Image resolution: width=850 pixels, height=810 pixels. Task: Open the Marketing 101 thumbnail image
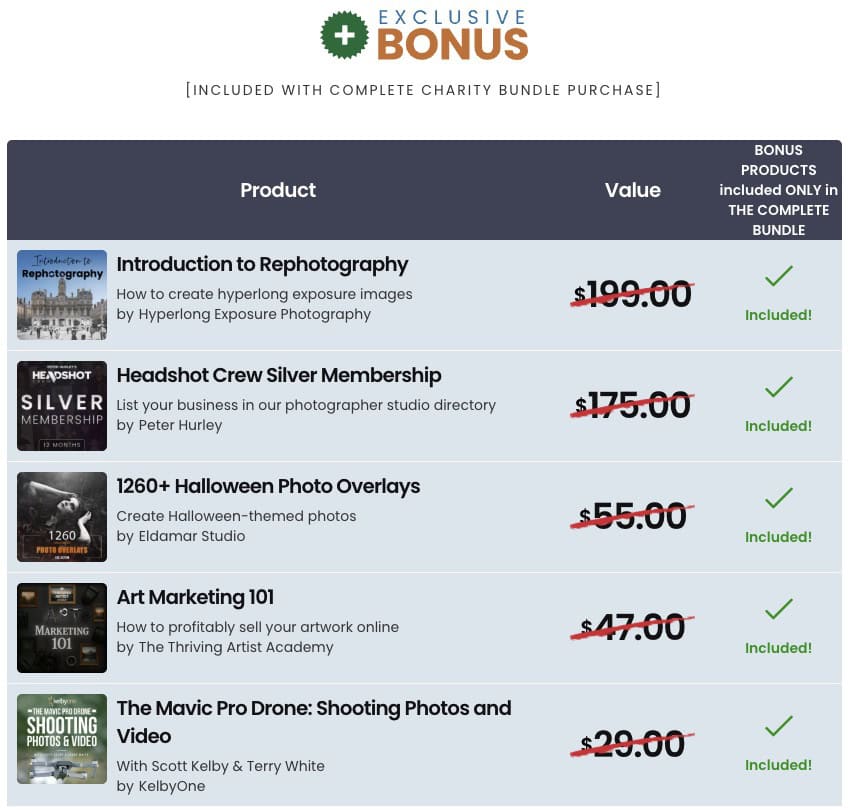click(62, 628)
